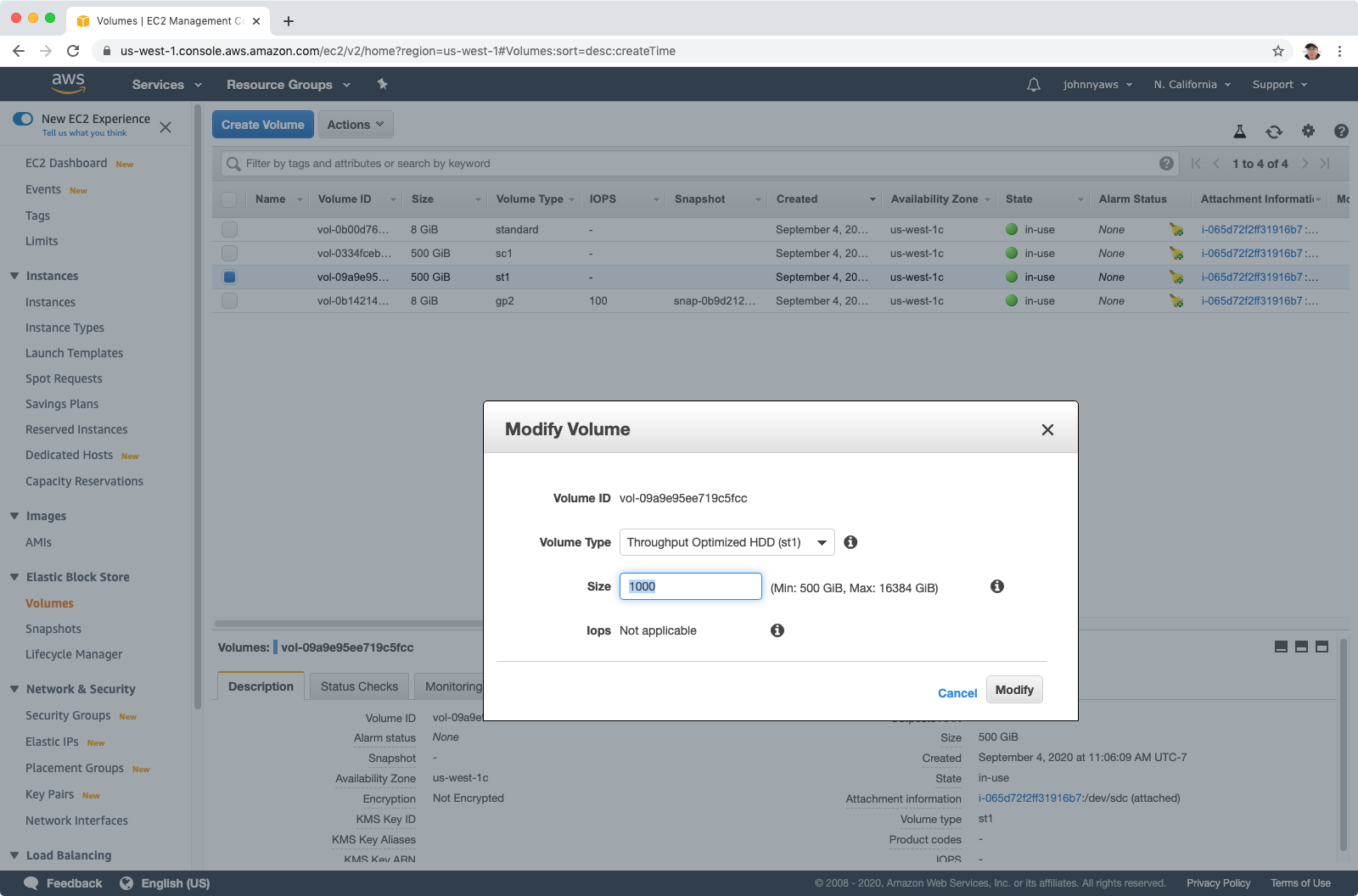This screenshot has height=896, width=1358.
Task: Switch to the Description tab
Action: click(x=261, y=686)
